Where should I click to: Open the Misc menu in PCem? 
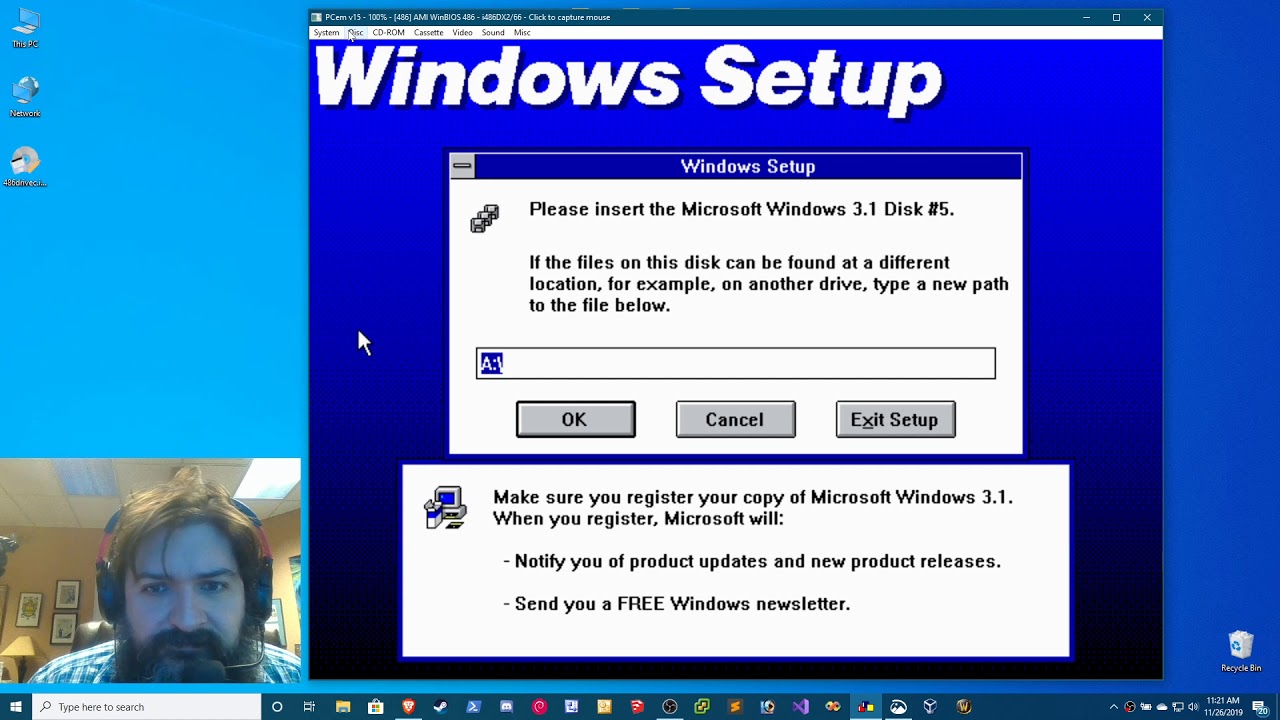point(522,32)
